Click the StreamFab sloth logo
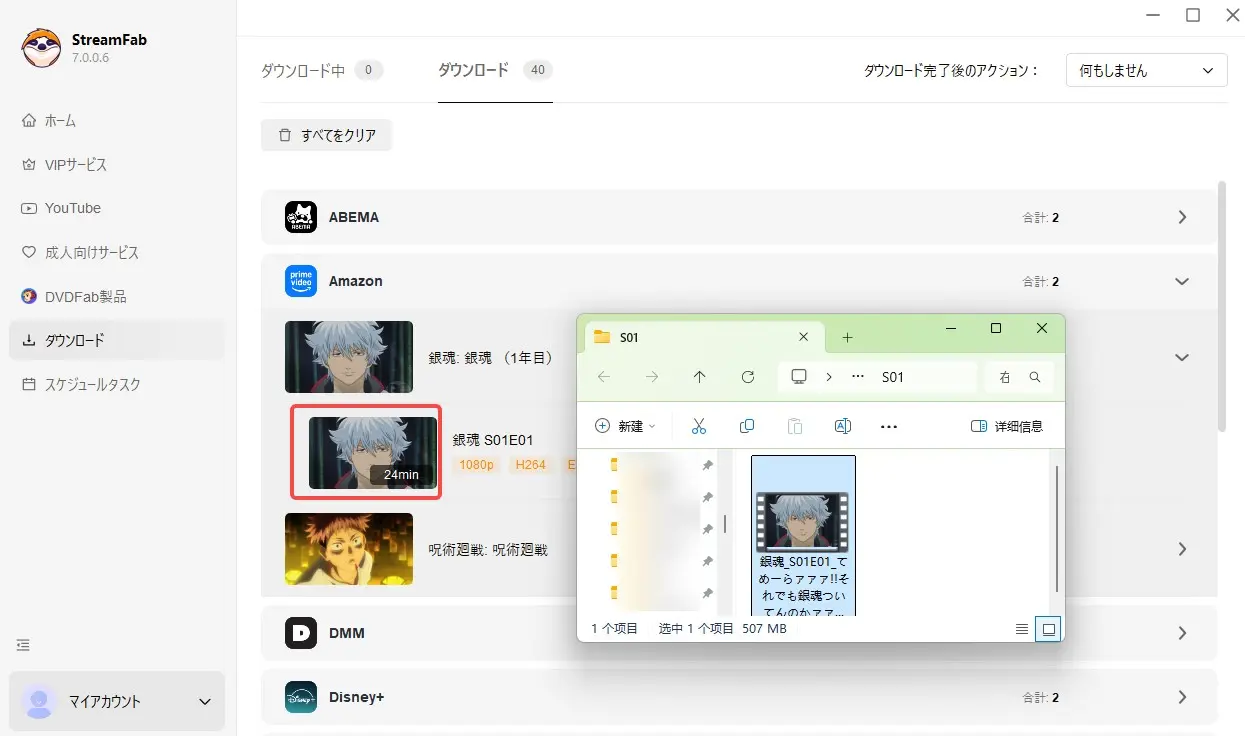The width and height of the screenshot is (1245, 736). click(x=41, y=48)
